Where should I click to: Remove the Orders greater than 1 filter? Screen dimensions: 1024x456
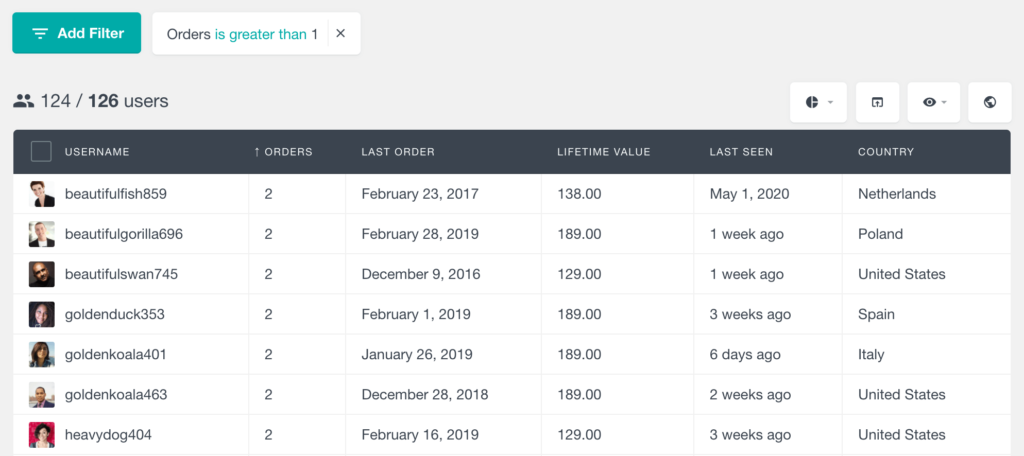click(x=341, y=34)
